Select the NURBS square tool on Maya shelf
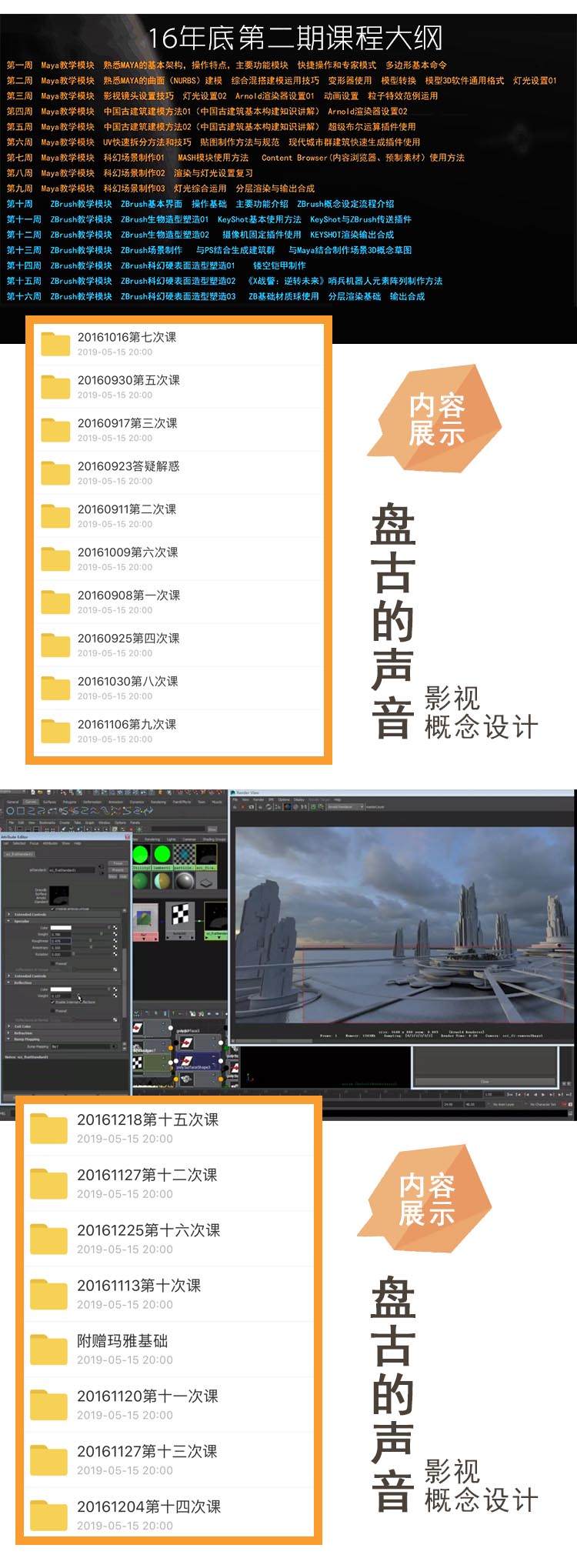 pos(20,811)
